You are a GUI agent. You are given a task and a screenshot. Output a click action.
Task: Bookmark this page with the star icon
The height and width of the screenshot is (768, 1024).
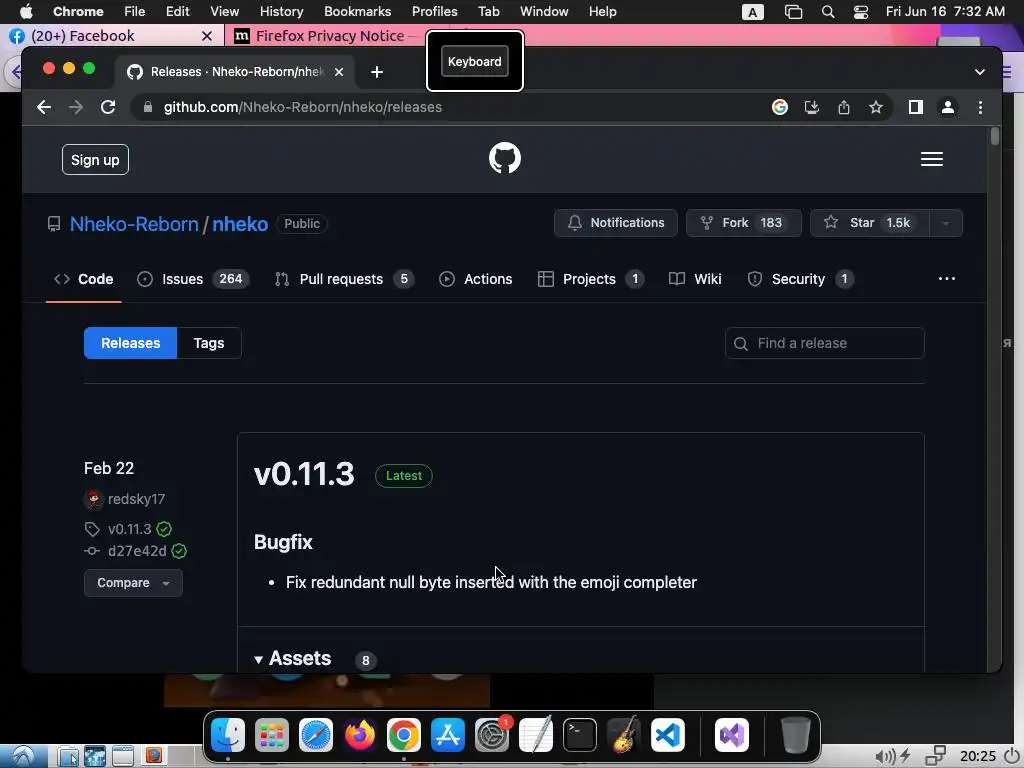tap(876, 107)
